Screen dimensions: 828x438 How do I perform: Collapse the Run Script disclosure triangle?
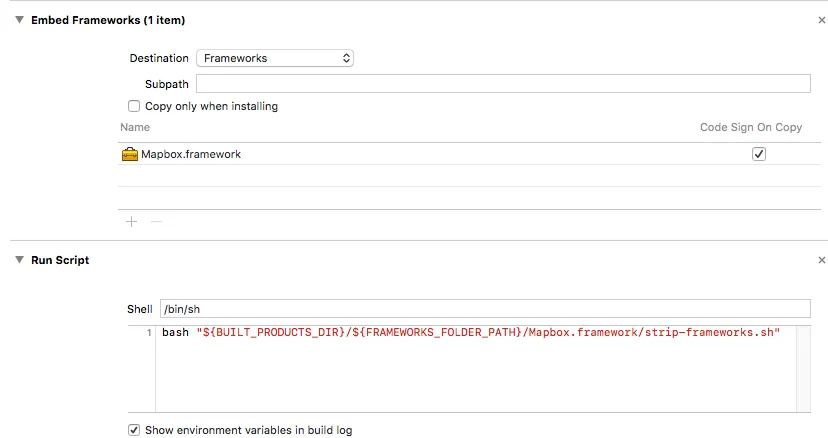[20, 260]
